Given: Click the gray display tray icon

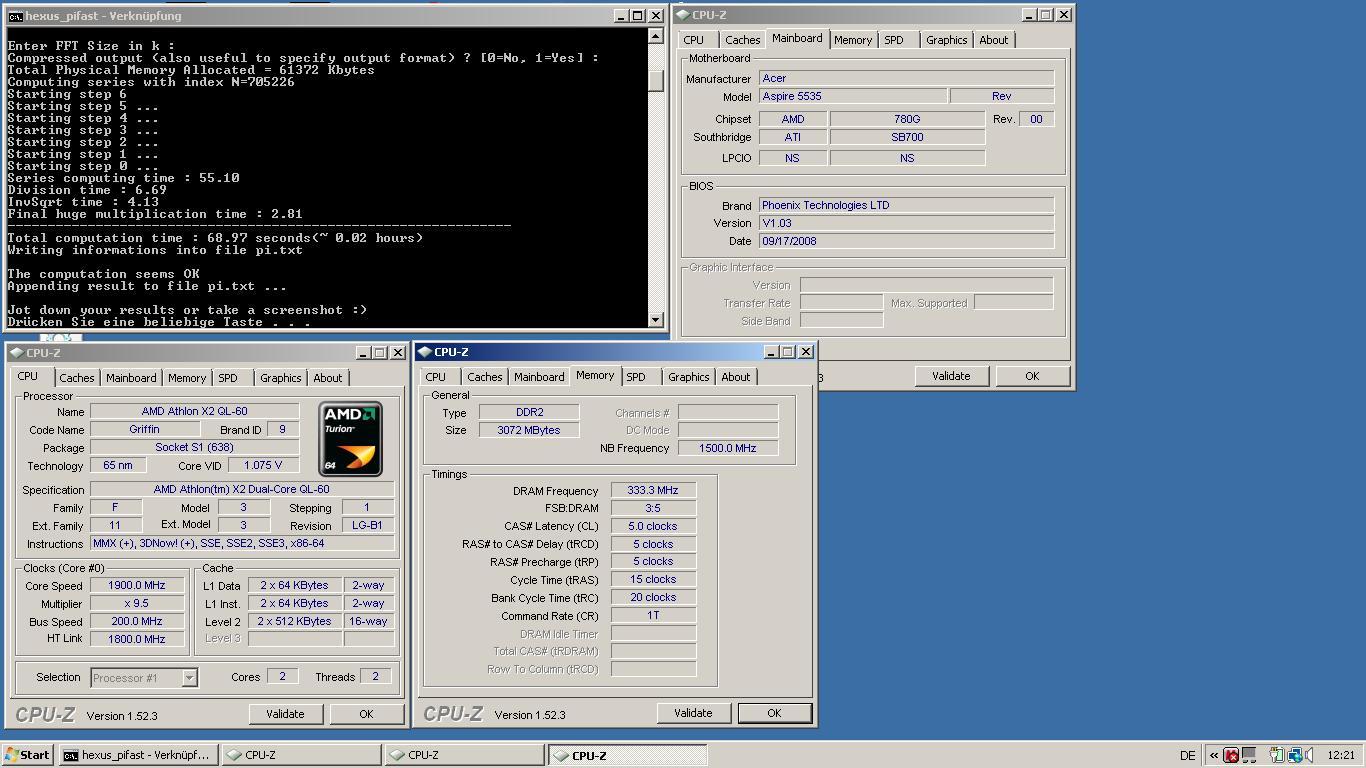Looking at the screenshot, I should click(x=1249, y=755).
